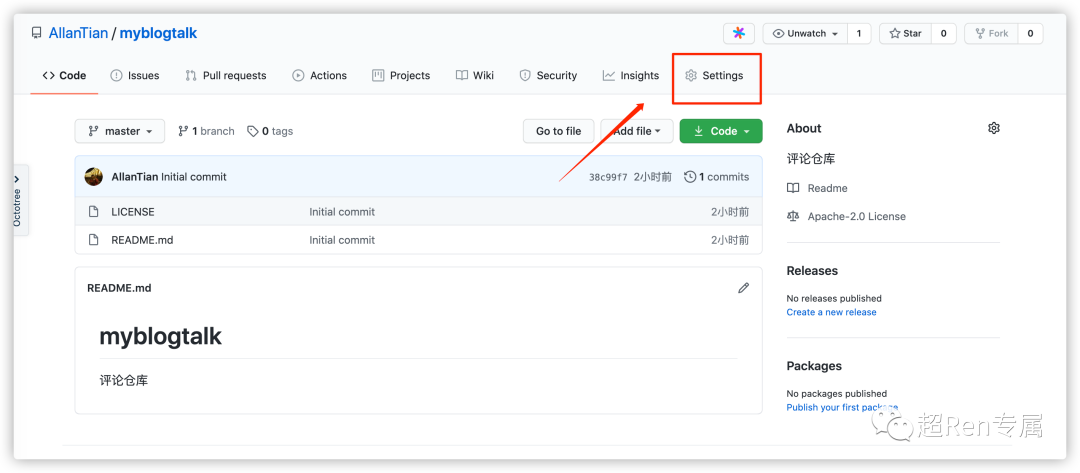Click the myblogtalk repository name link
The height and width of the screenshot is (473, 1080).
158,33
